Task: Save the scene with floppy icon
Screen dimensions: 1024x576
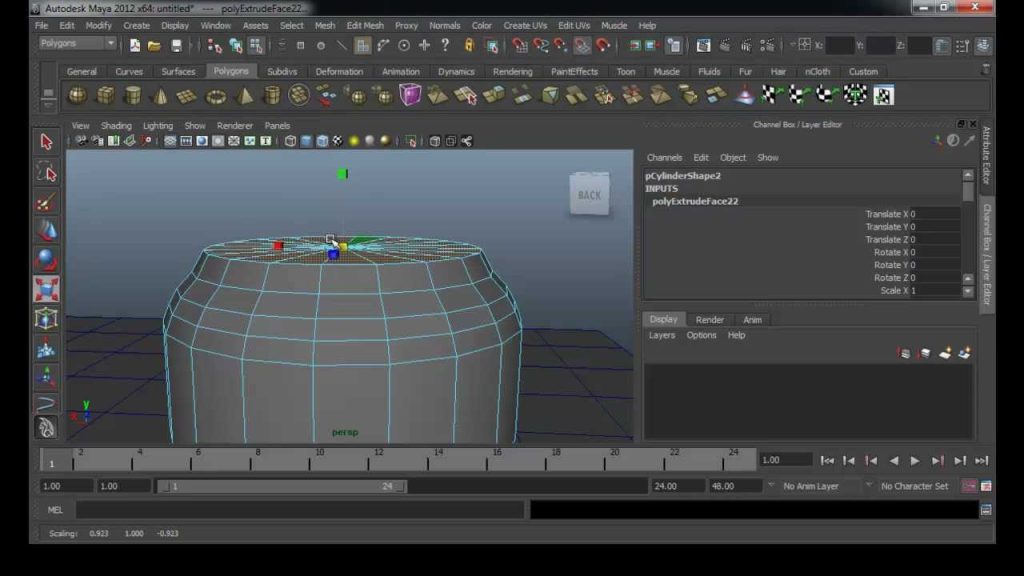Action: click(x=176, y=45)
